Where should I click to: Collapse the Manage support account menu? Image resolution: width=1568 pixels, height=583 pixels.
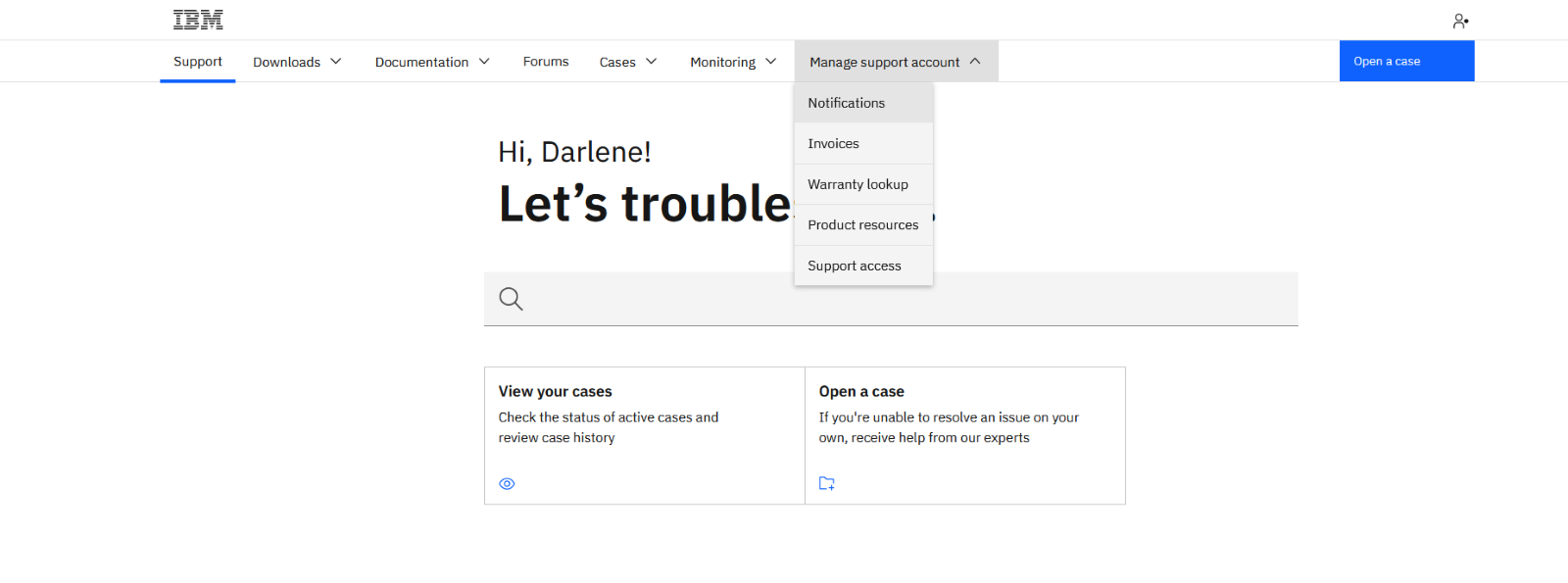pyautogui.click(x=896, y=62)
